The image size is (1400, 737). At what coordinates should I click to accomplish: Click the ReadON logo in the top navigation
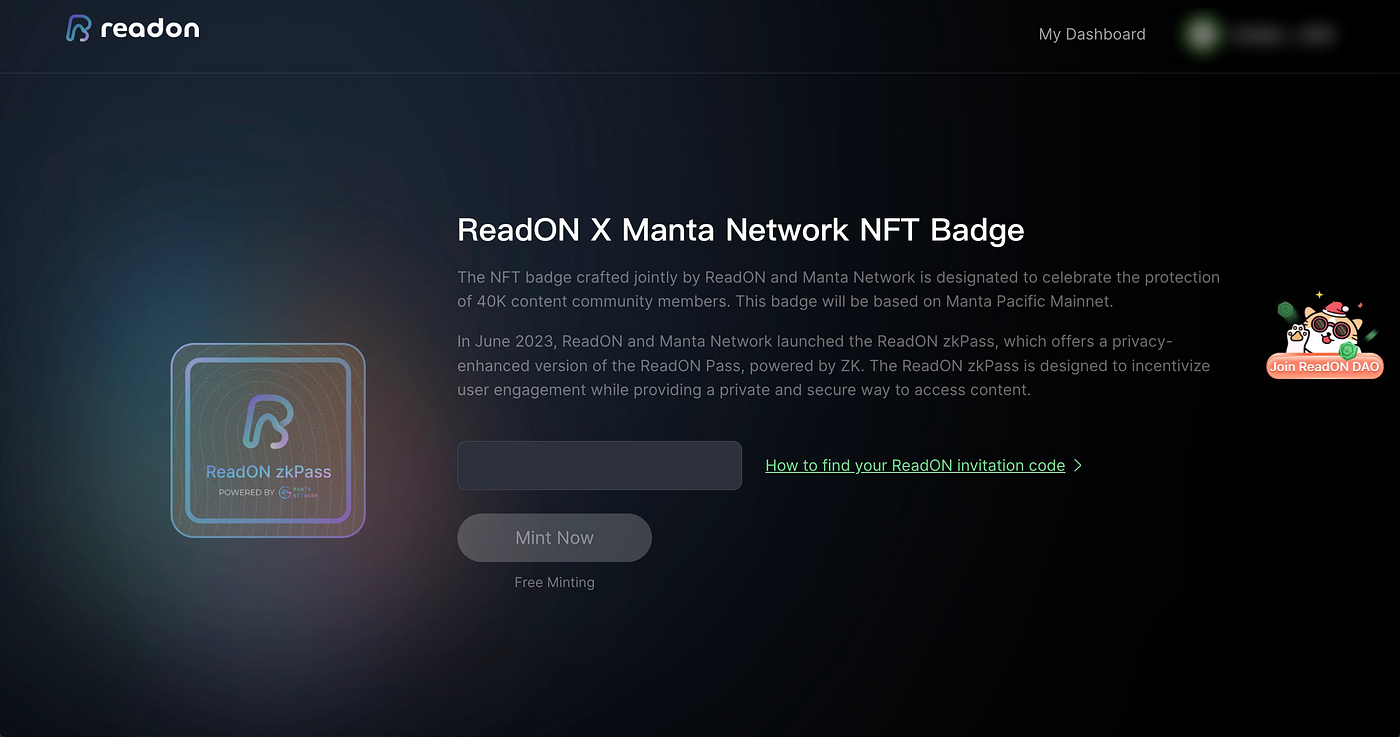pos(78,28)
